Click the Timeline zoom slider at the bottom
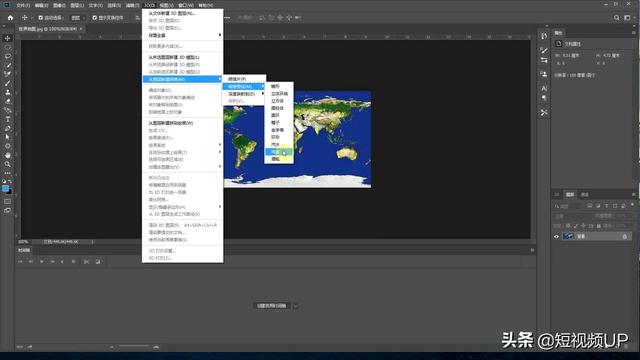Screen dimensions: 640x360 point(134,347)
